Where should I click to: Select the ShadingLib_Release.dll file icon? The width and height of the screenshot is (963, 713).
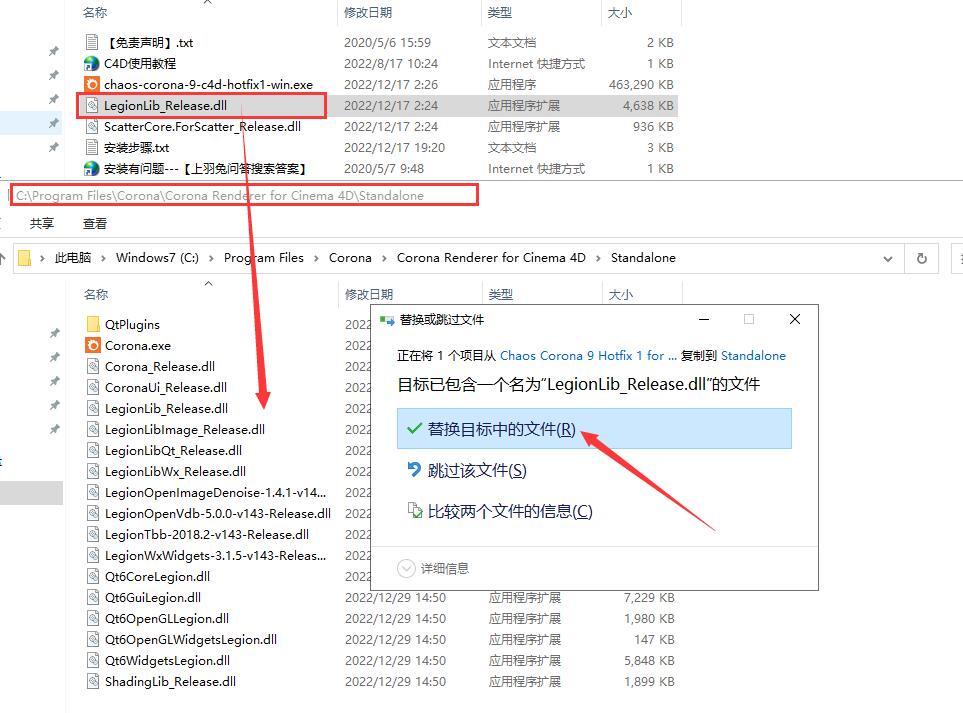(x=93, y=682)
